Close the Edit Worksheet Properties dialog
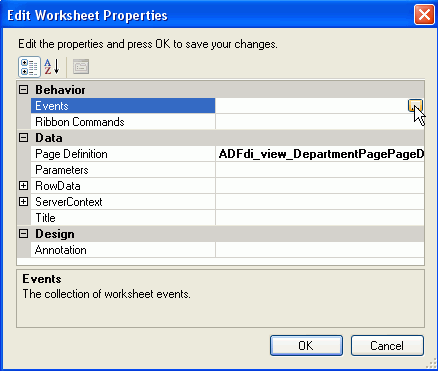 [x=424, y=15]
